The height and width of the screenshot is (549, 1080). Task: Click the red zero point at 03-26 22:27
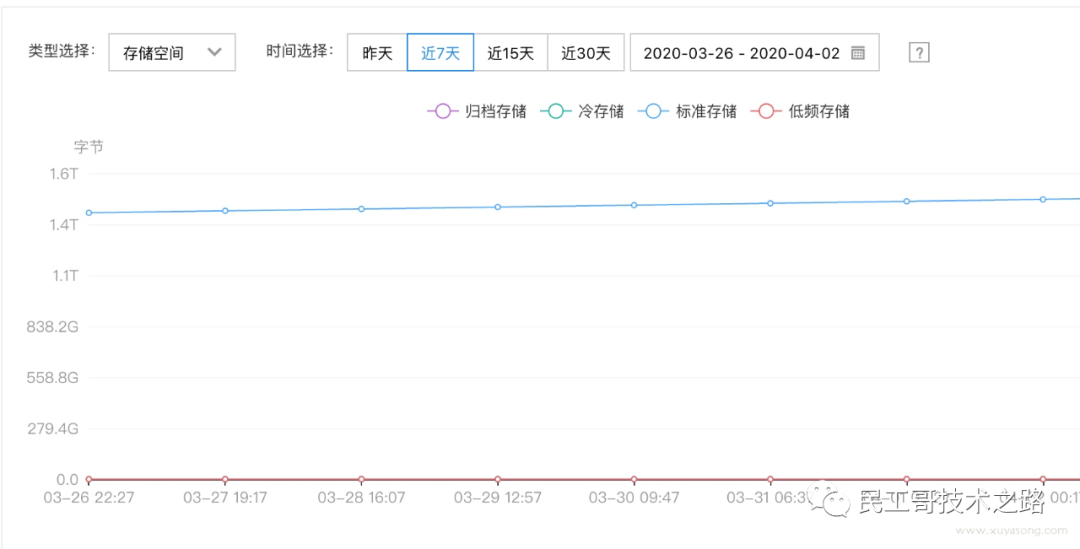tap(89, 479)
